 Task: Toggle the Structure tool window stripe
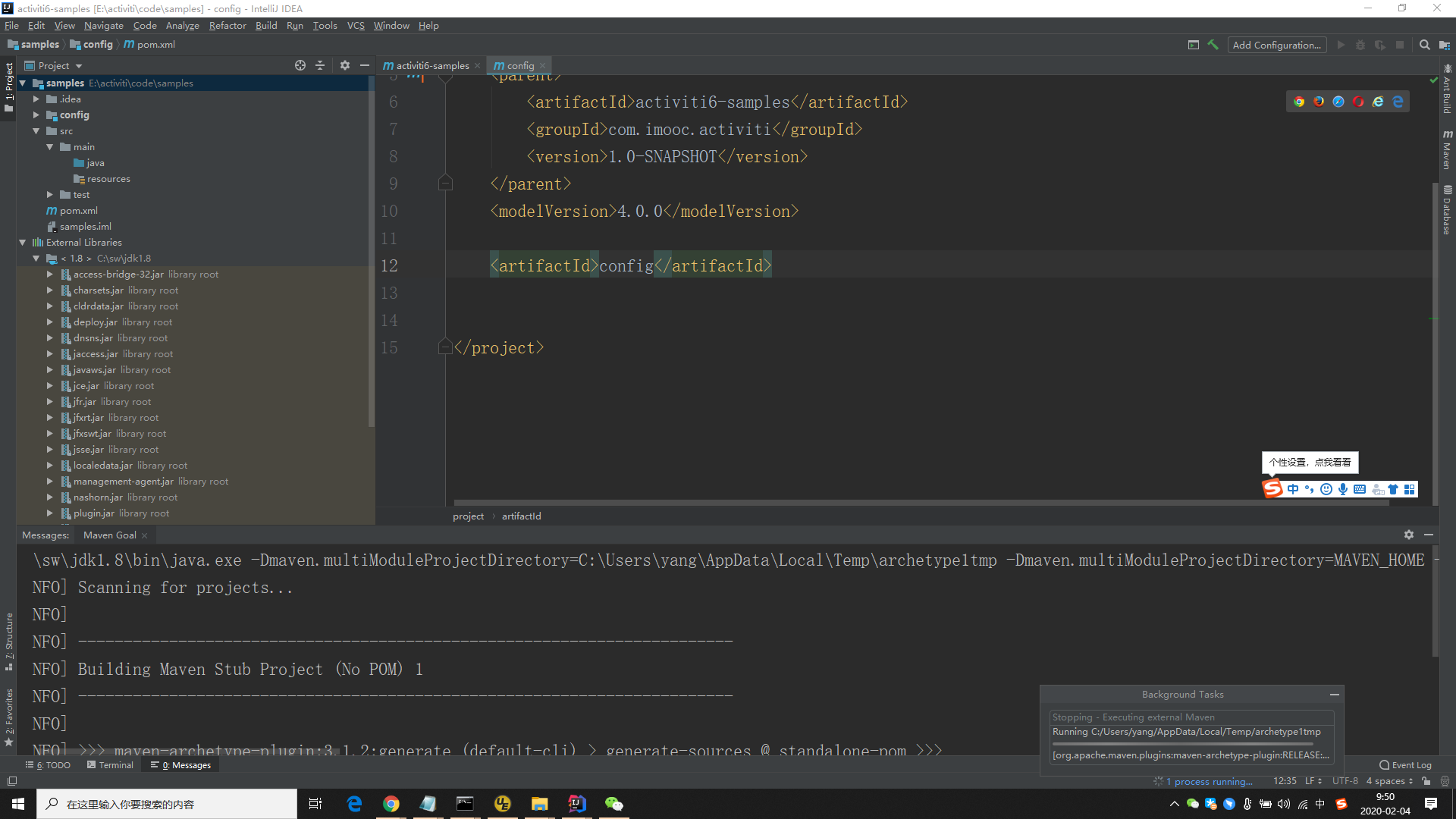[8, 642]
